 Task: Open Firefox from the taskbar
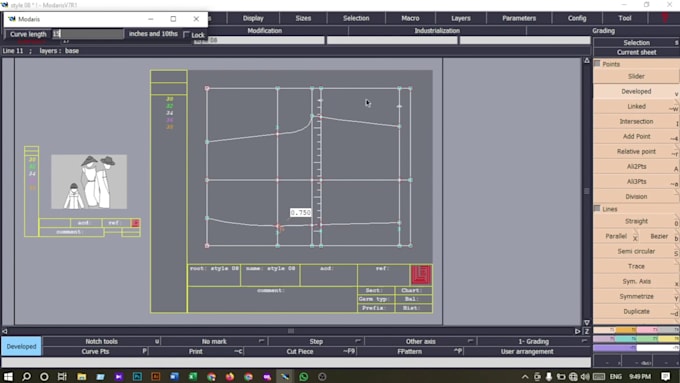point(229,376)
